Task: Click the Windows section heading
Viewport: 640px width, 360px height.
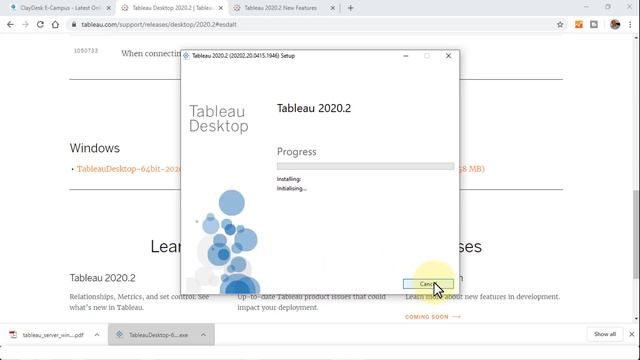Action: (x=95, y=148)
